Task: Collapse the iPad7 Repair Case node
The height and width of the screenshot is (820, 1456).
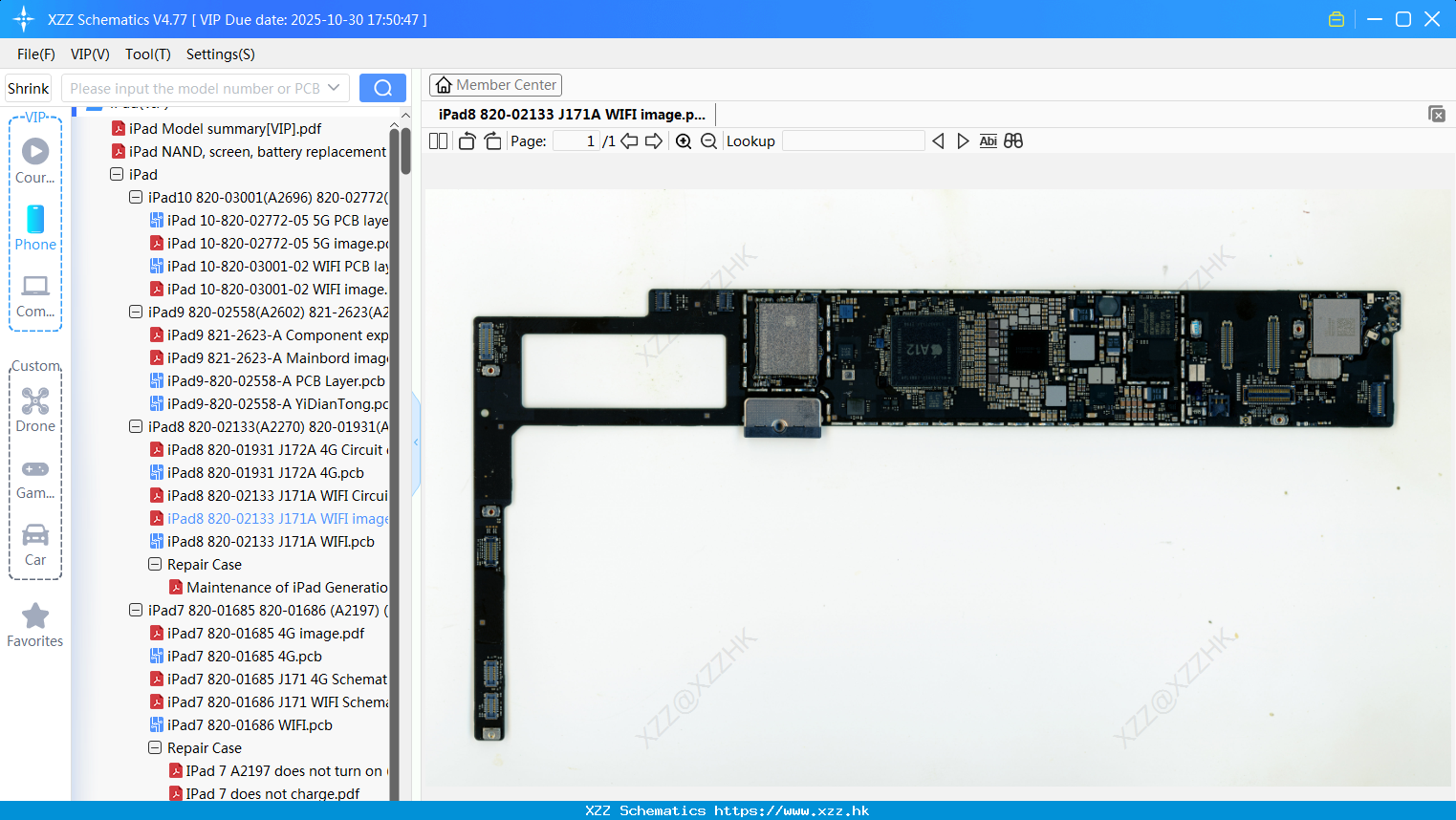Action: click(155, 747)
